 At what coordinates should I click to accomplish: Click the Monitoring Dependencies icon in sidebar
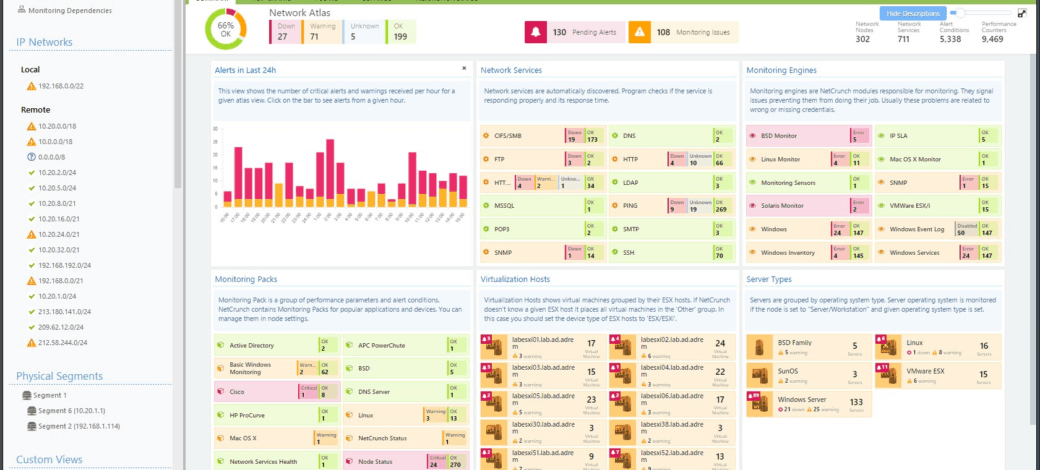tap(21, 10)
